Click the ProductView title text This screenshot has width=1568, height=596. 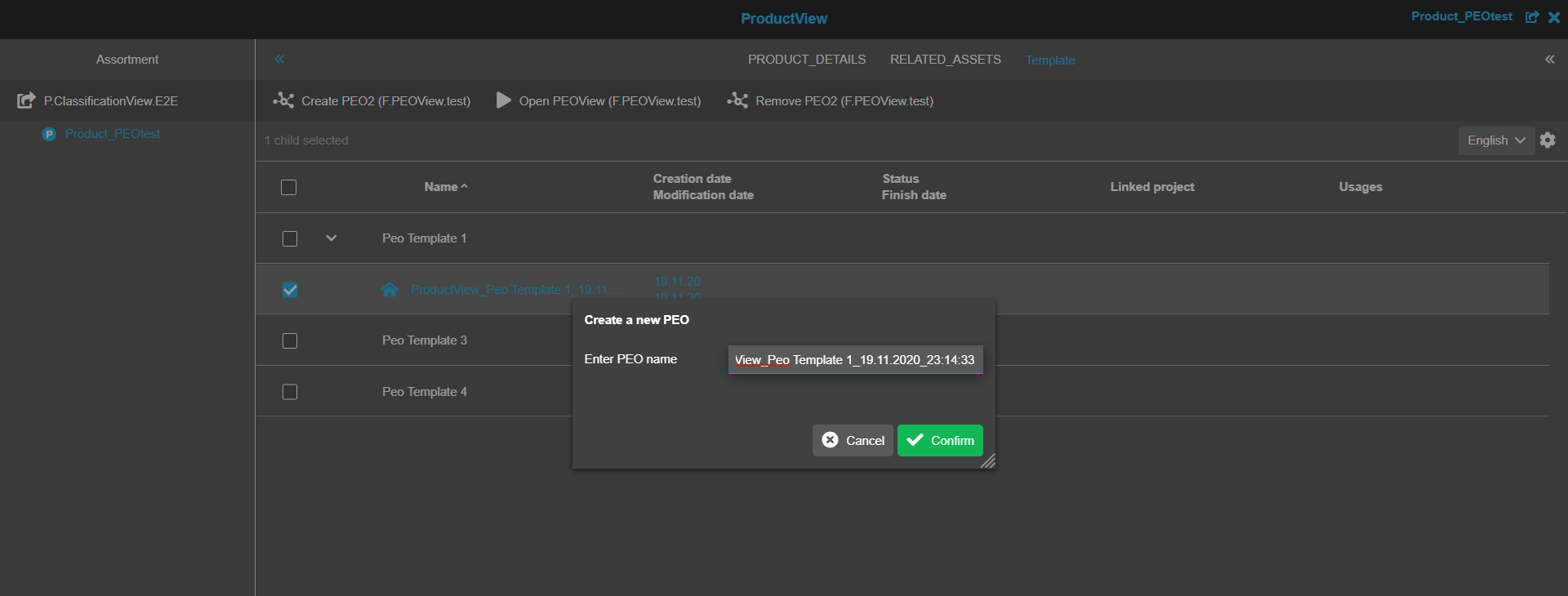tap(784, 19)
